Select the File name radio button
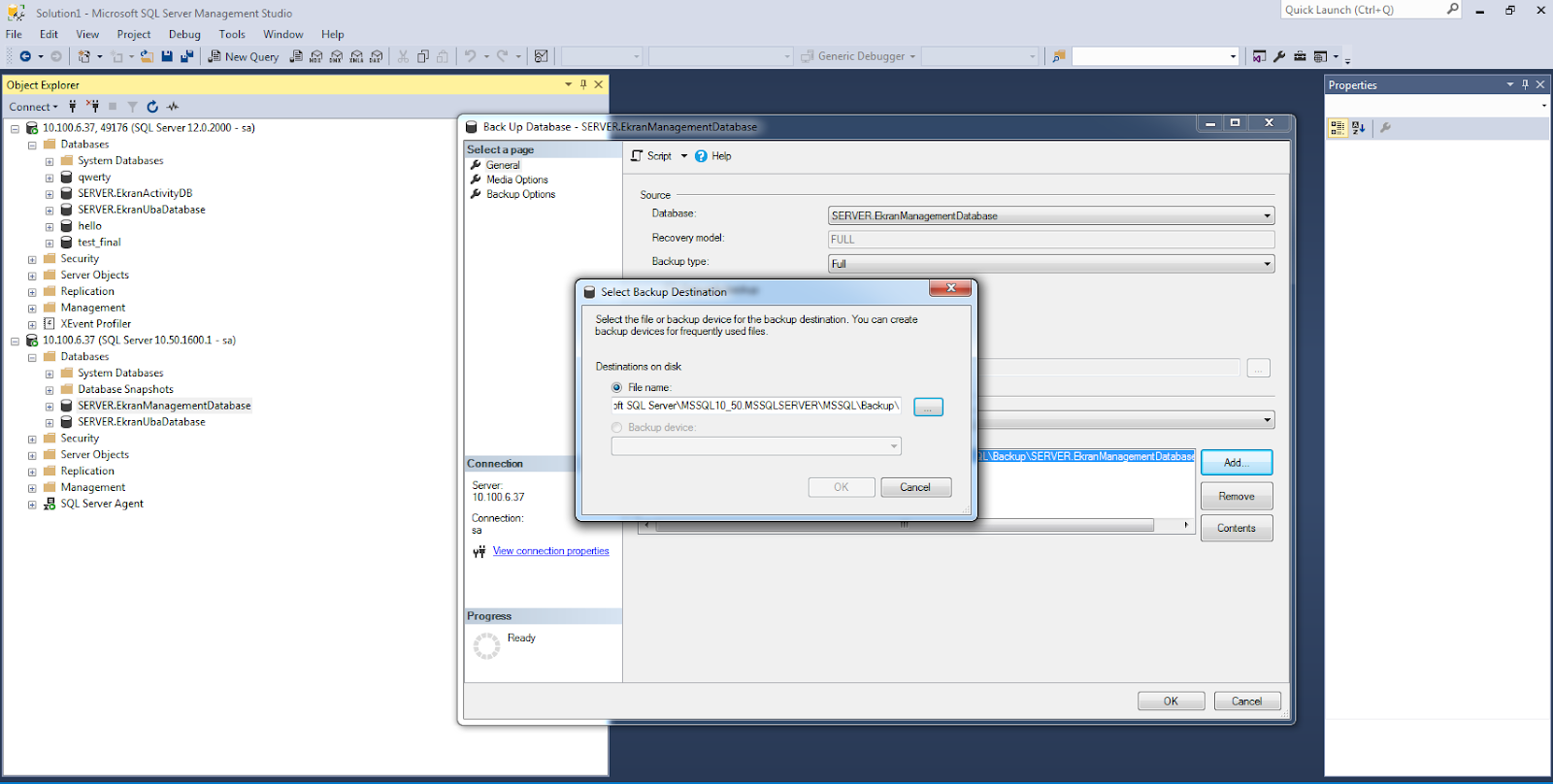The height and width of the screenshot is (784, 1553). click(x=617, y=387)
